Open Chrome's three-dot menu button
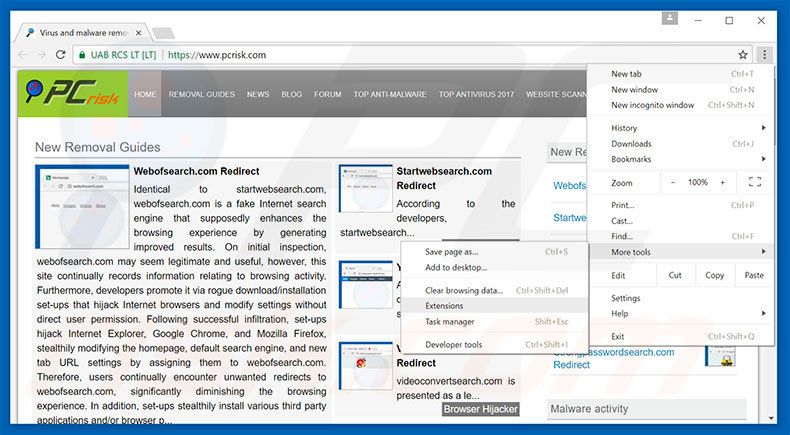 (764, 54)
